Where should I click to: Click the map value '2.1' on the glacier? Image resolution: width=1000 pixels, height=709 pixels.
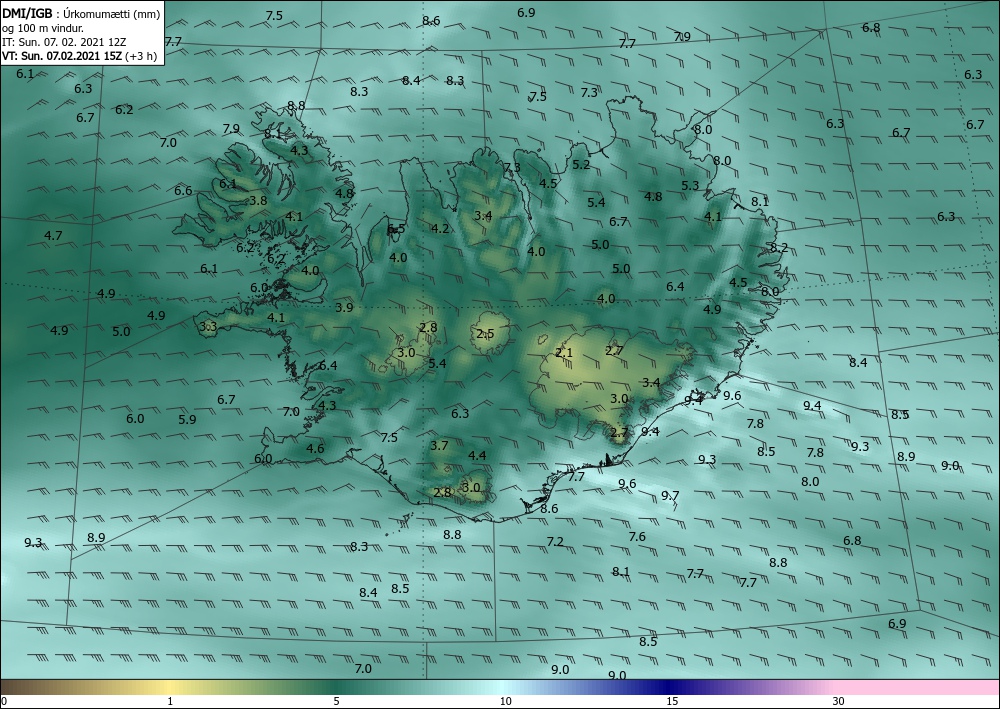[564, 353]
